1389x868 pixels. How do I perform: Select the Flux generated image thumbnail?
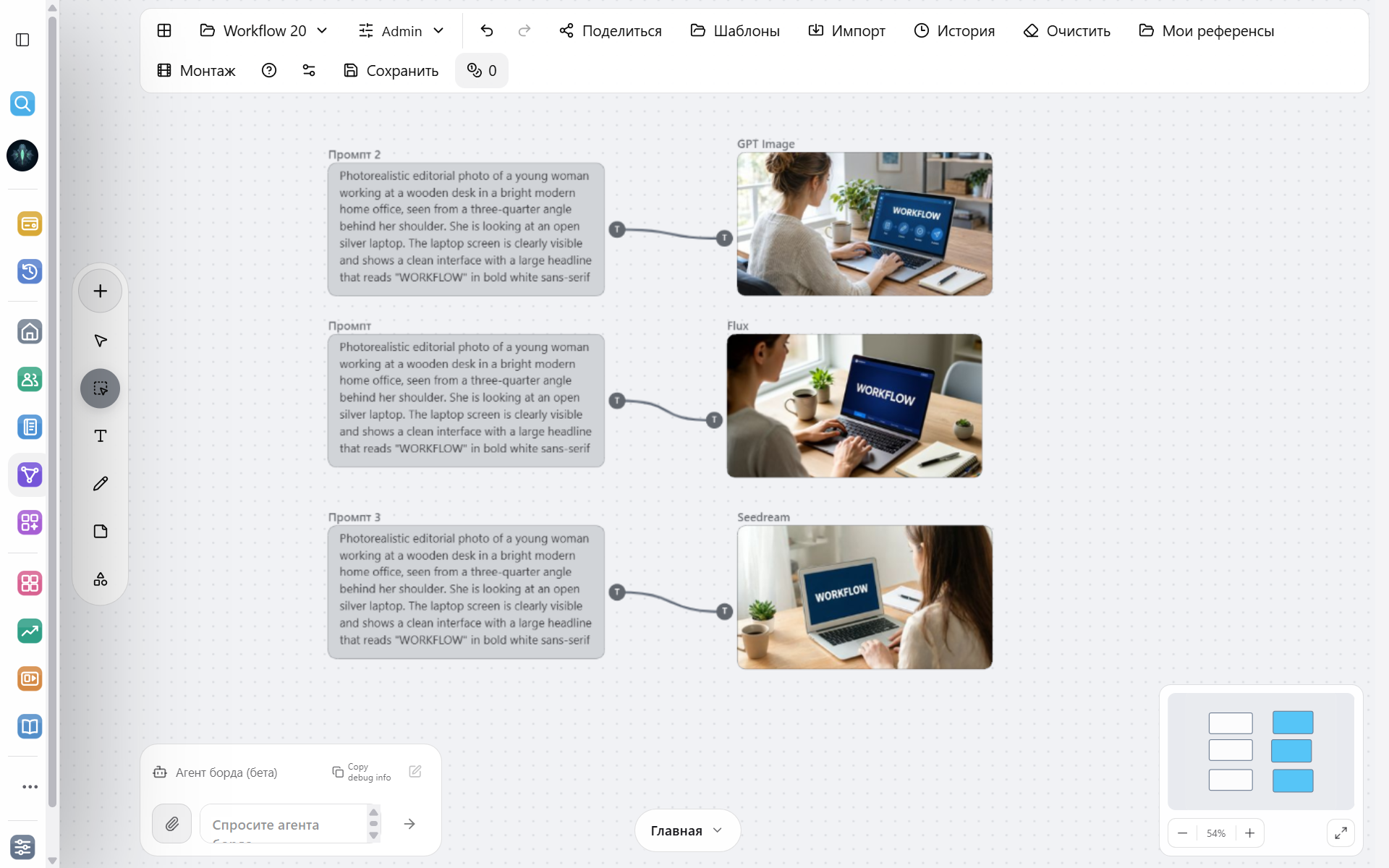(x=854, y=405)
